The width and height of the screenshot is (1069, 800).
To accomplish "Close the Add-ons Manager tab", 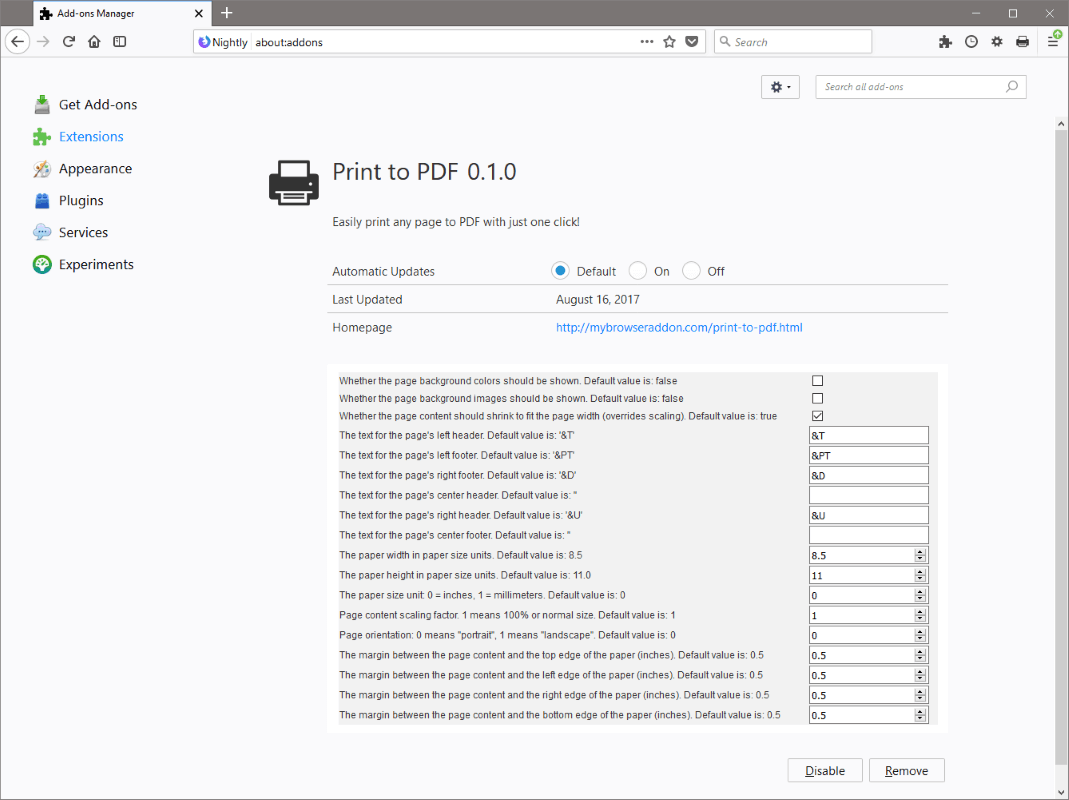I will (198, 13).
